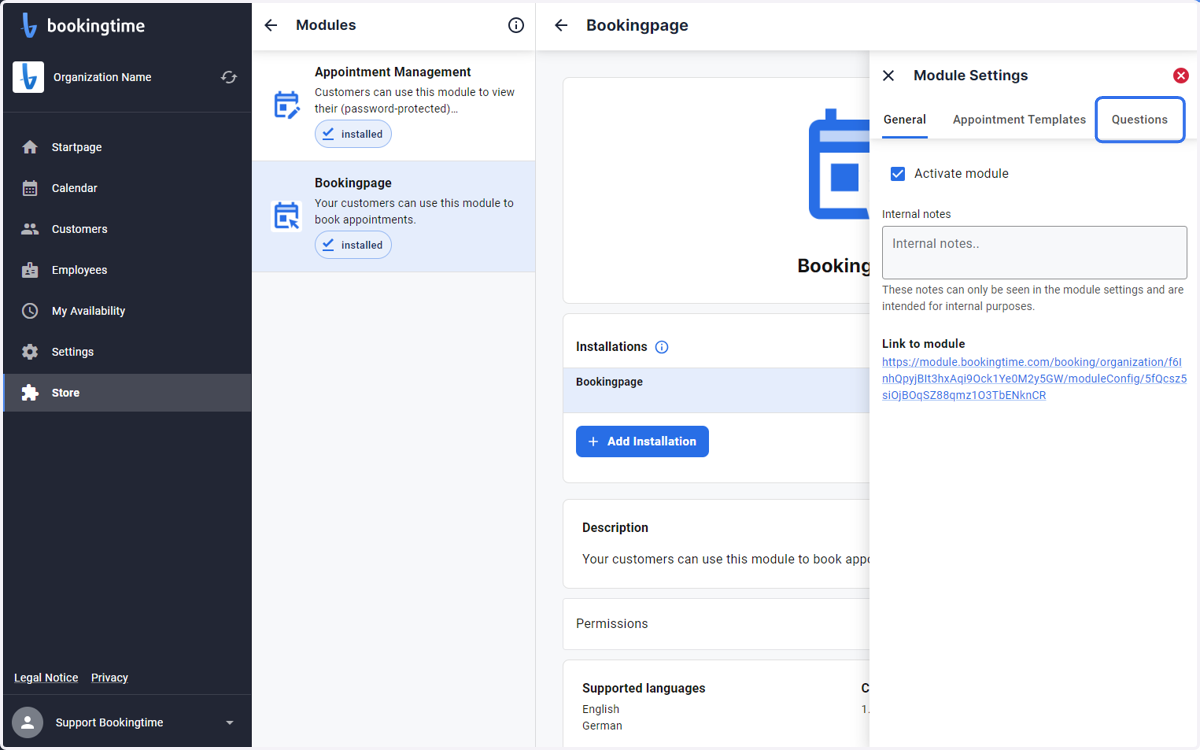Open the Privacy link
This screenshot has height=750, width=1200.
click(x=109, y=678)
